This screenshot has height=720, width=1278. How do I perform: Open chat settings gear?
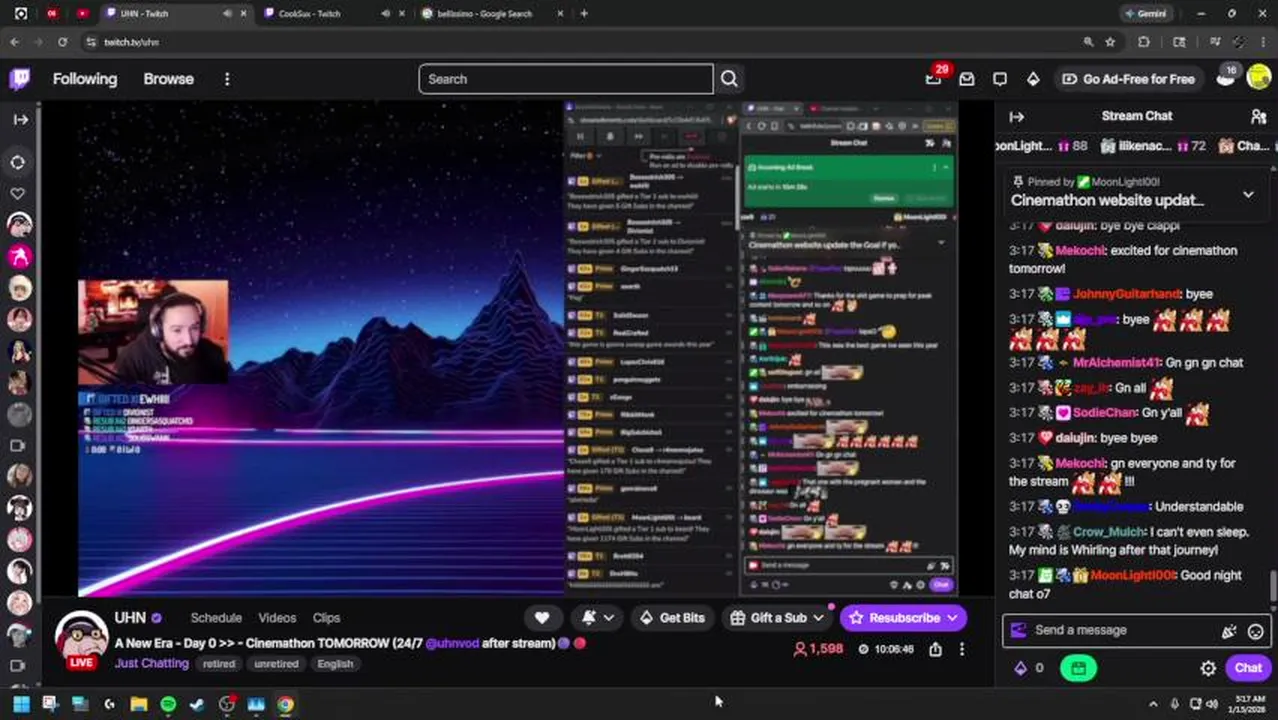[1208, 668]
